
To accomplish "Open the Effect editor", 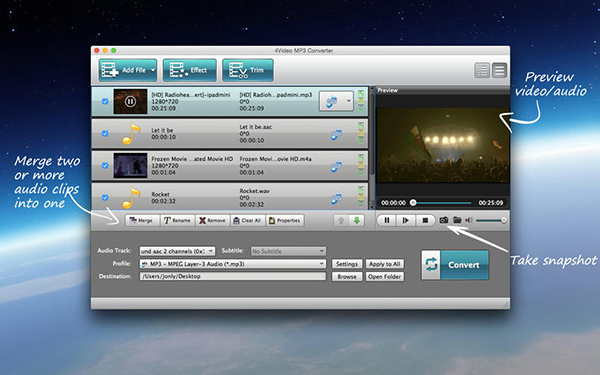I will click(189, 70).
